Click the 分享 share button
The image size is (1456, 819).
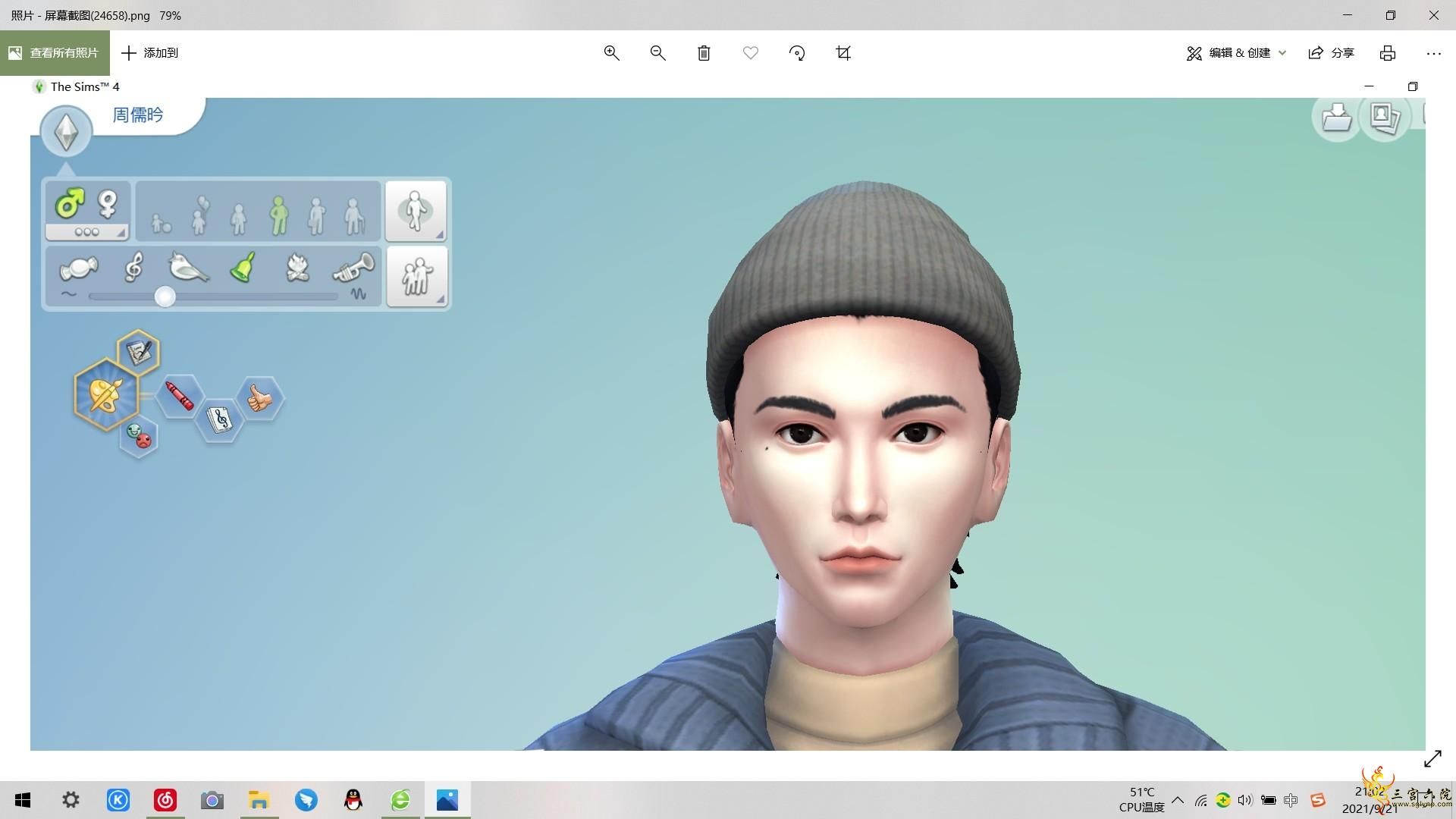[1332, 53]
